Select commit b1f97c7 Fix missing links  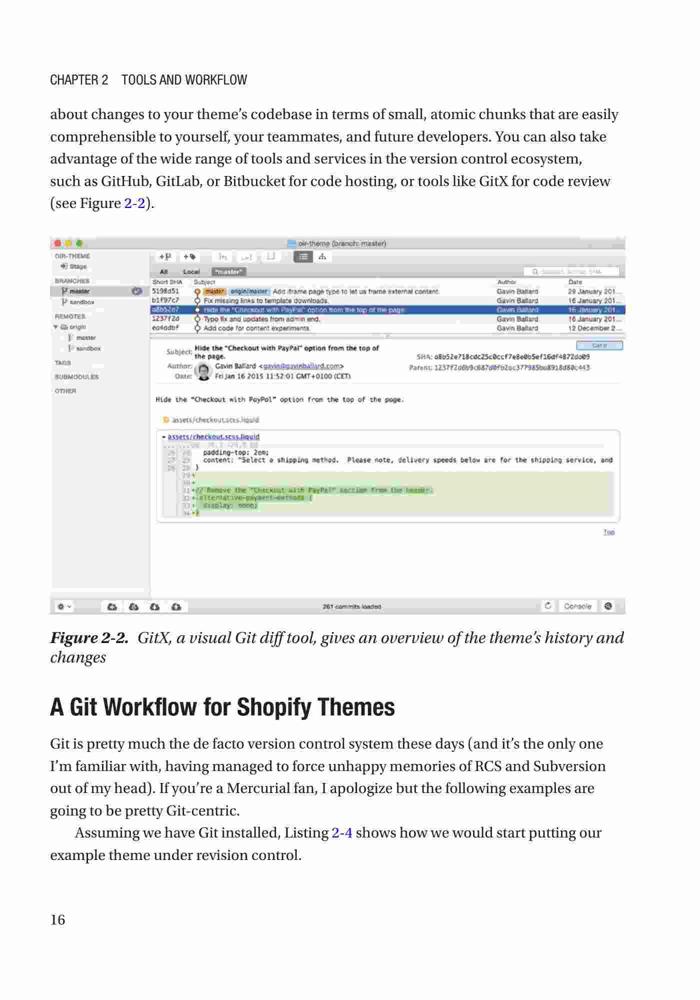coord(387,300)
